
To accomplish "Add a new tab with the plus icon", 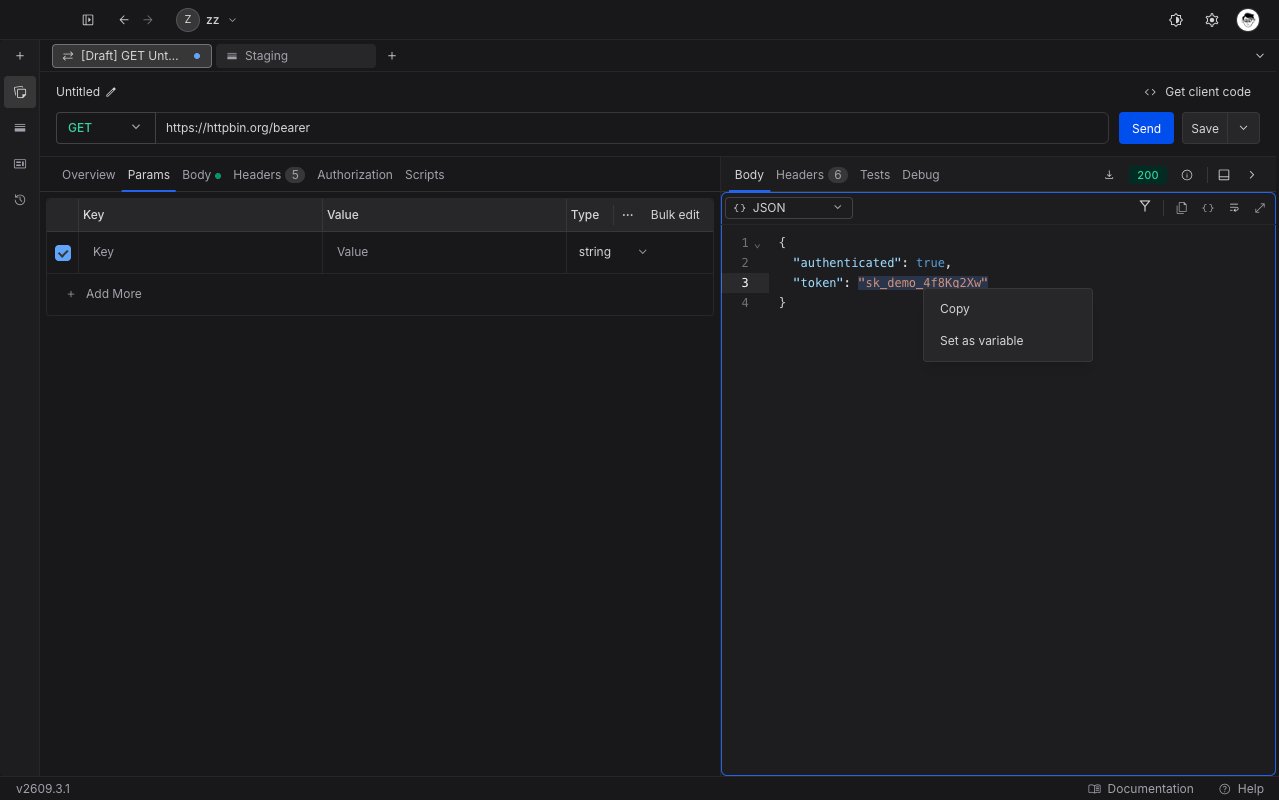I will (392, 56).
